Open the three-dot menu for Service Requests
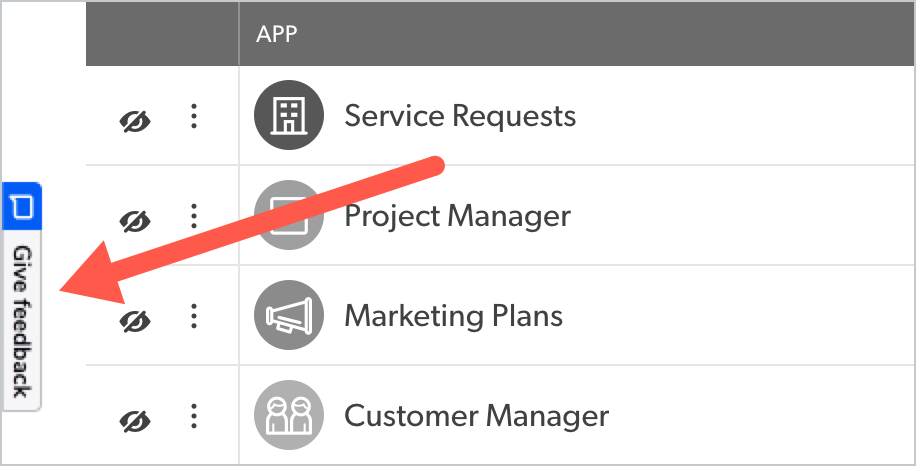Image resolution: width=916 pixels, height=466 pixels. click(194, 116)
